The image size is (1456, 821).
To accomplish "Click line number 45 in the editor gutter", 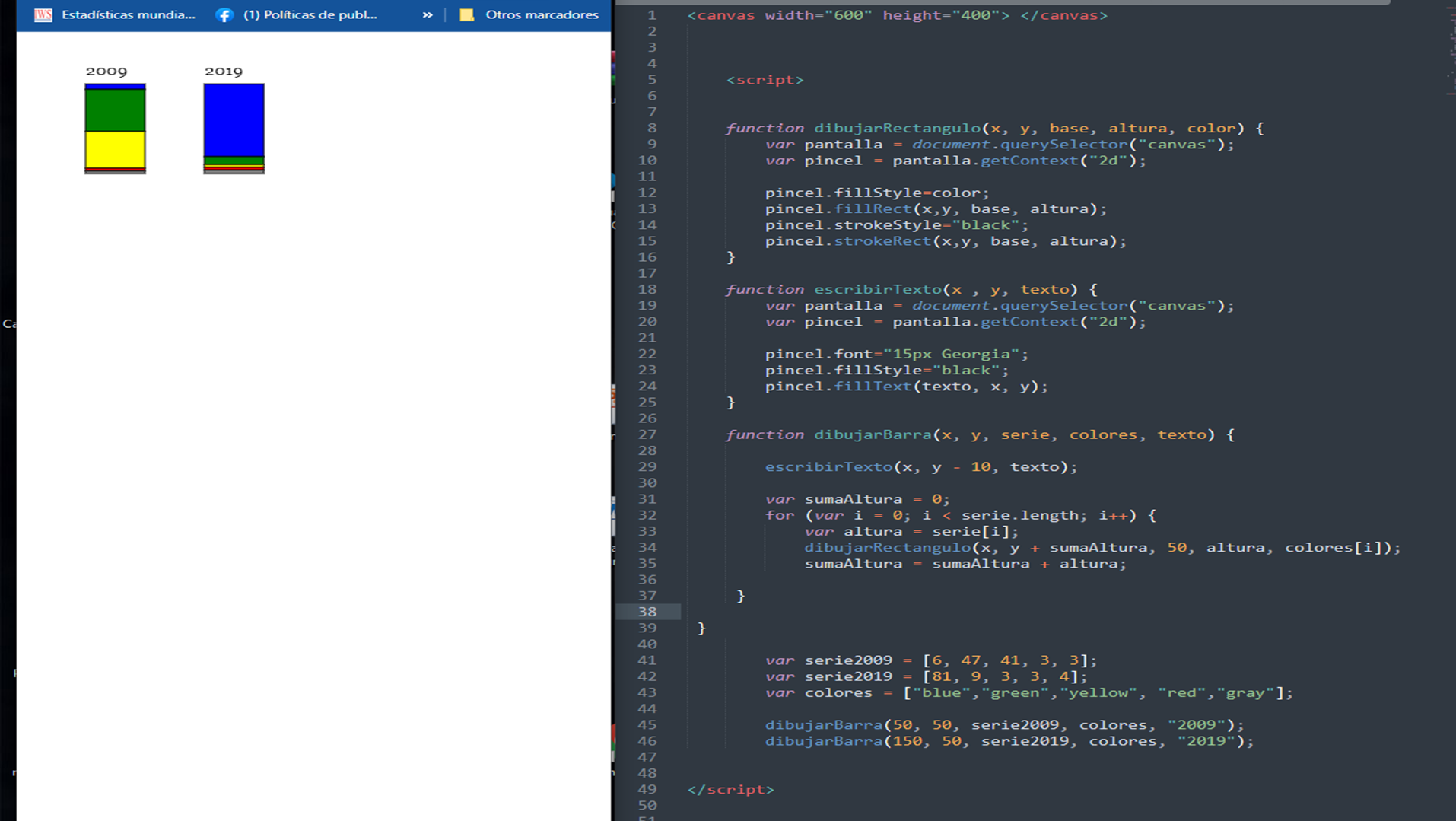I will [647, 725].
